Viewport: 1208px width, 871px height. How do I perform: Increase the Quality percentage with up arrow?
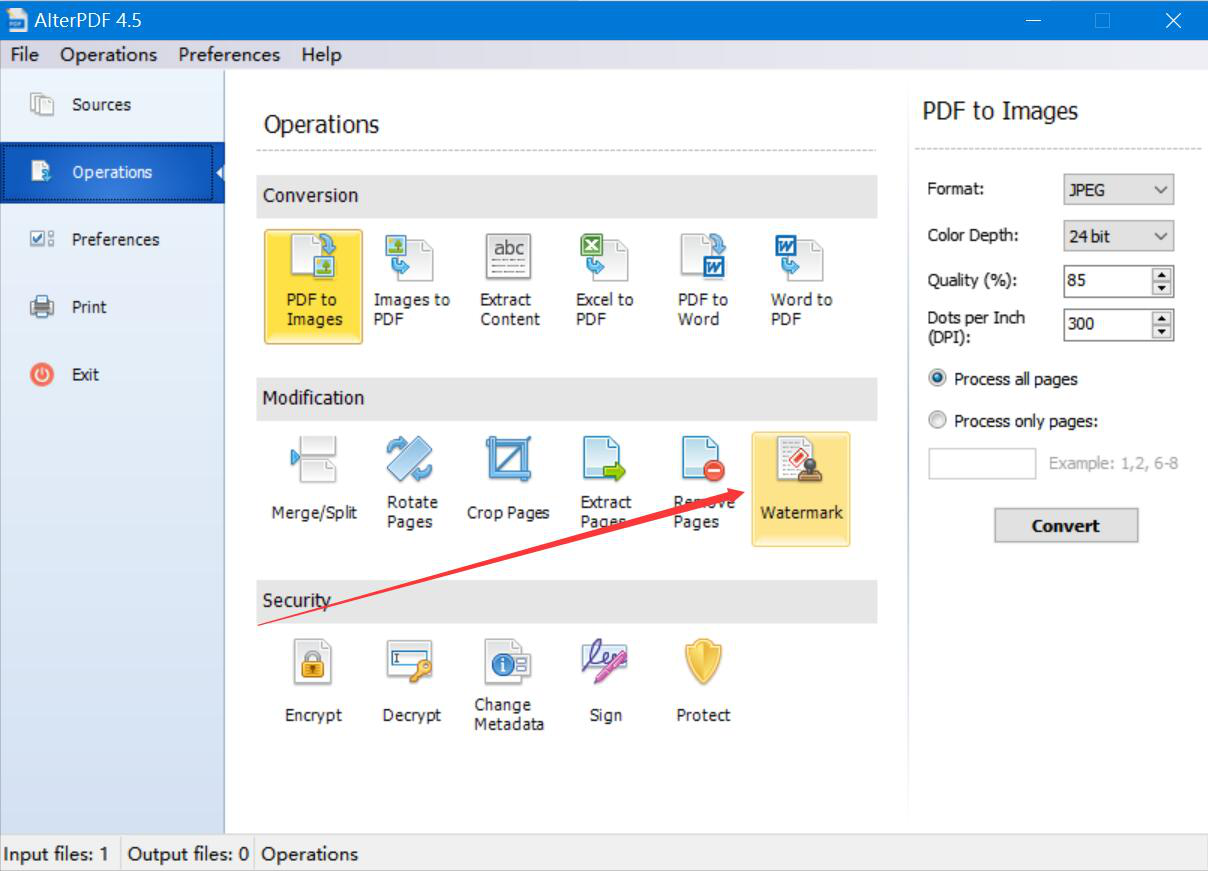click(1161, 275)
